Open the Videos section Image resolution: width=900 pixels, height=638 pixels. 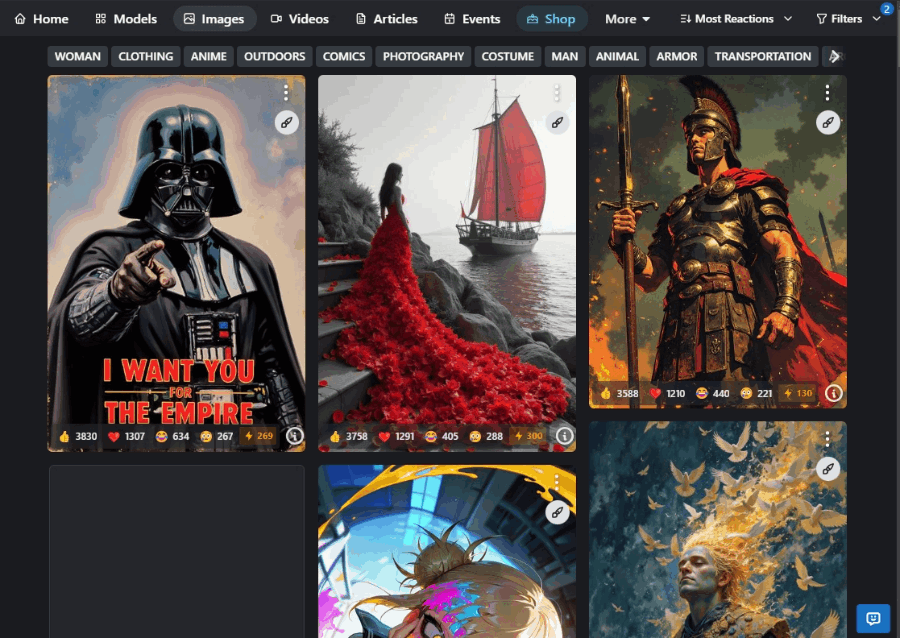point(300,19)
